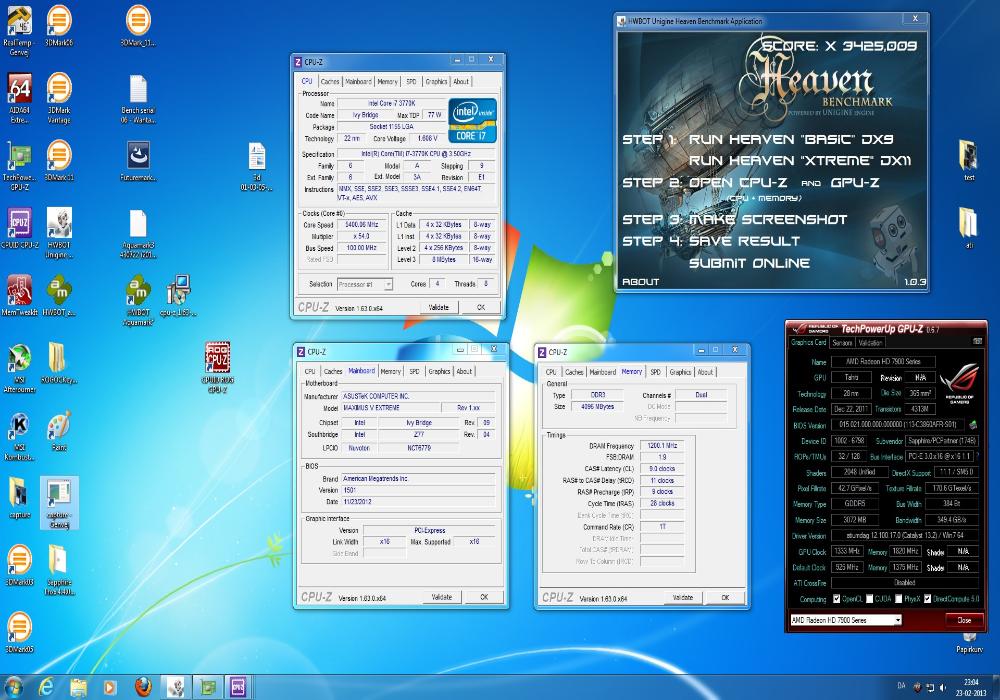Image resolution: width=1000 pixels, height=700 pixels.
Task: Click Make Screenshot in HWBOT Heaven
Action: (768, 219)
